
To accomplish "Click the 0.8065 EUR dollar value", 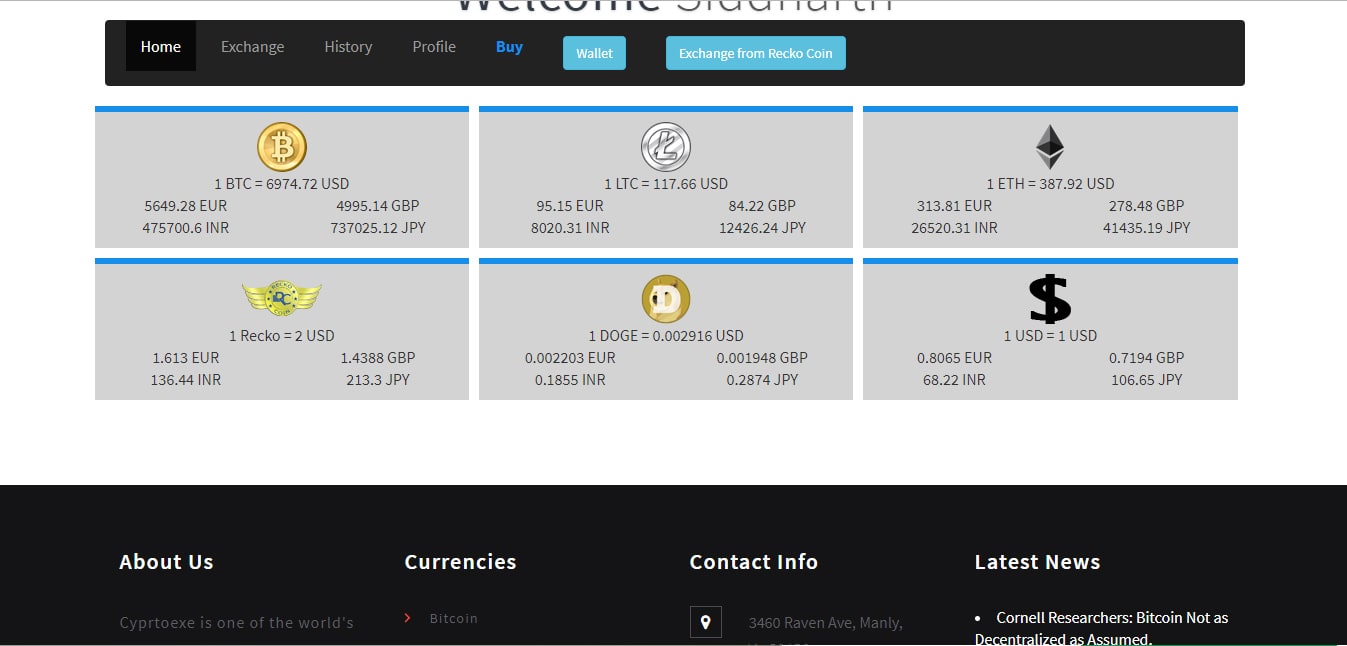I will 954,358.
